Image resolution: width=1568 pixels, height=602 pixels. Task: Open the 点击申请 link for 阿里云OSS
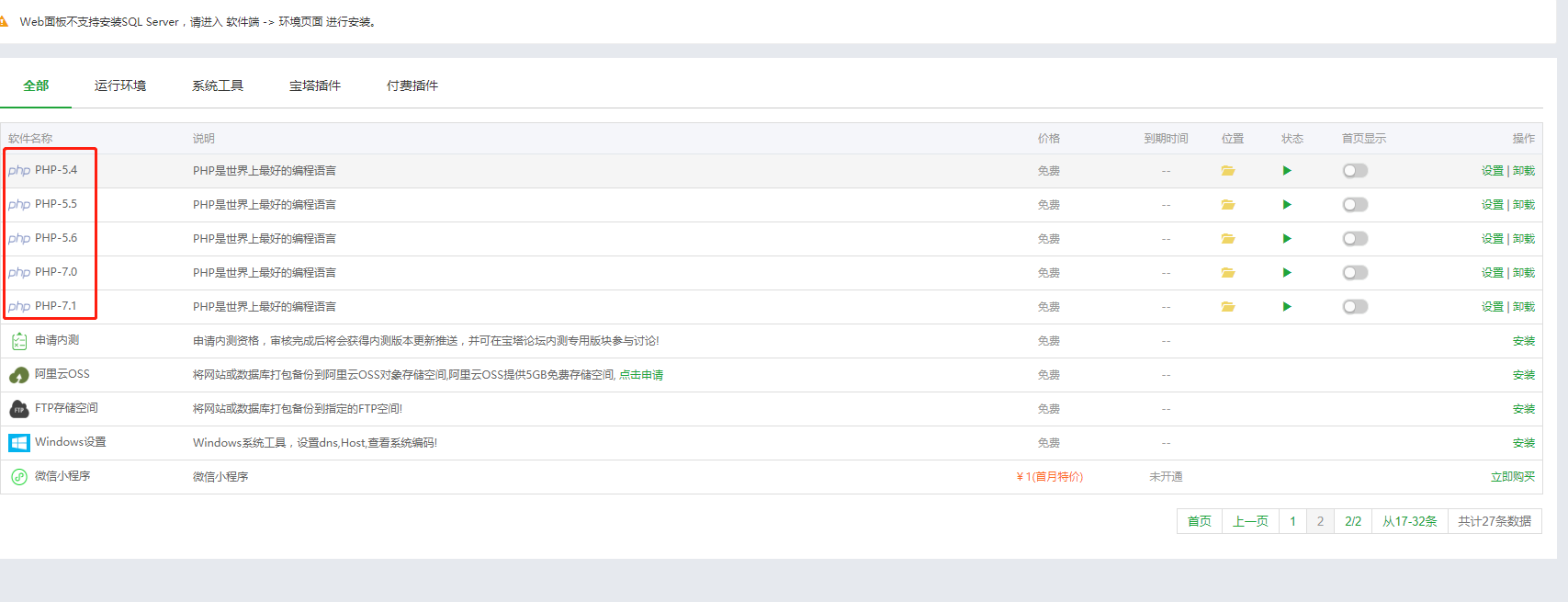(641, 375)
